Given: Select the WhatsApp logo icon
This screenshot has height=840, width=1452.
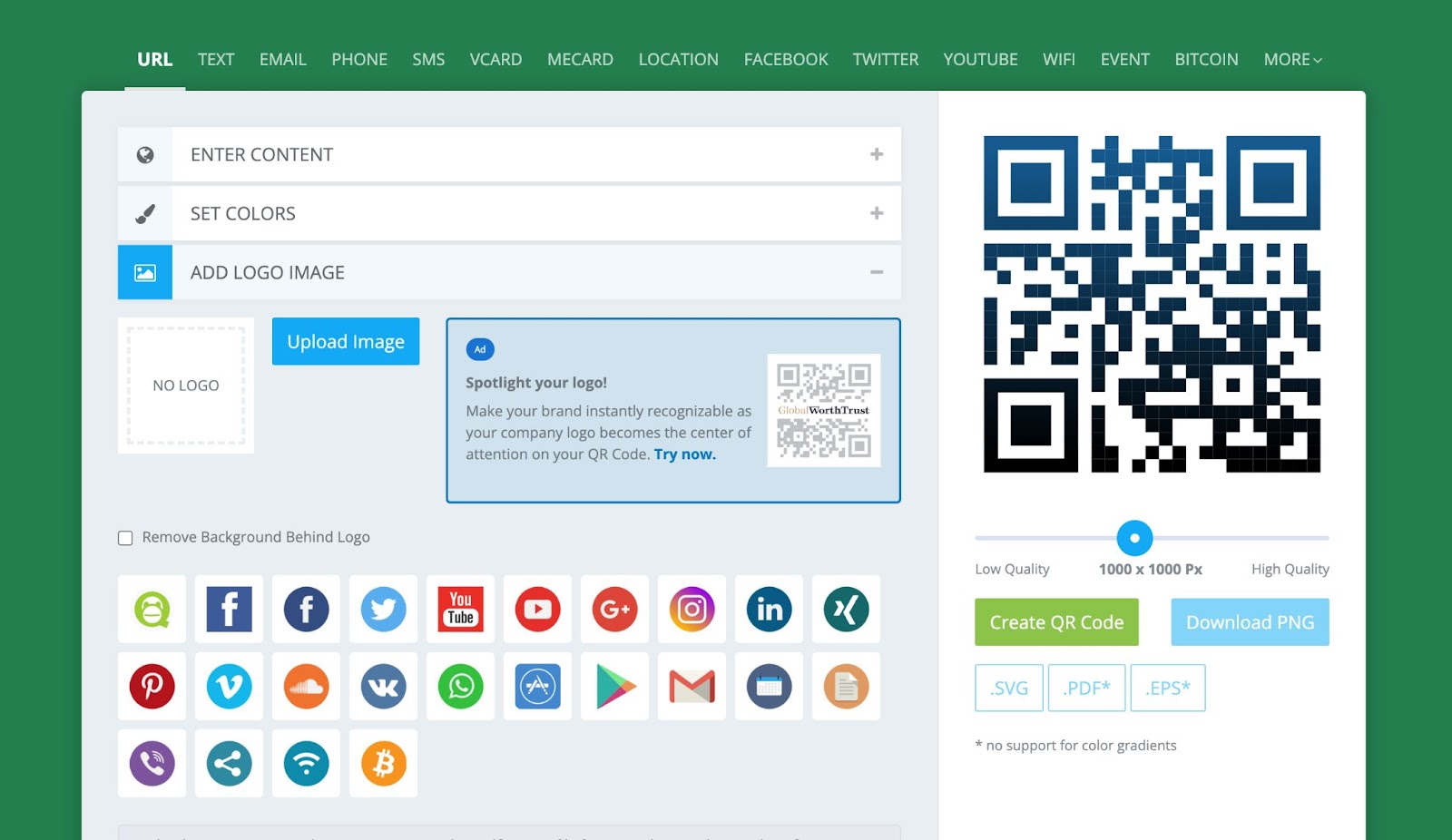Looking at the screenshot, I should pyautogui.click(x=460, y=687).
